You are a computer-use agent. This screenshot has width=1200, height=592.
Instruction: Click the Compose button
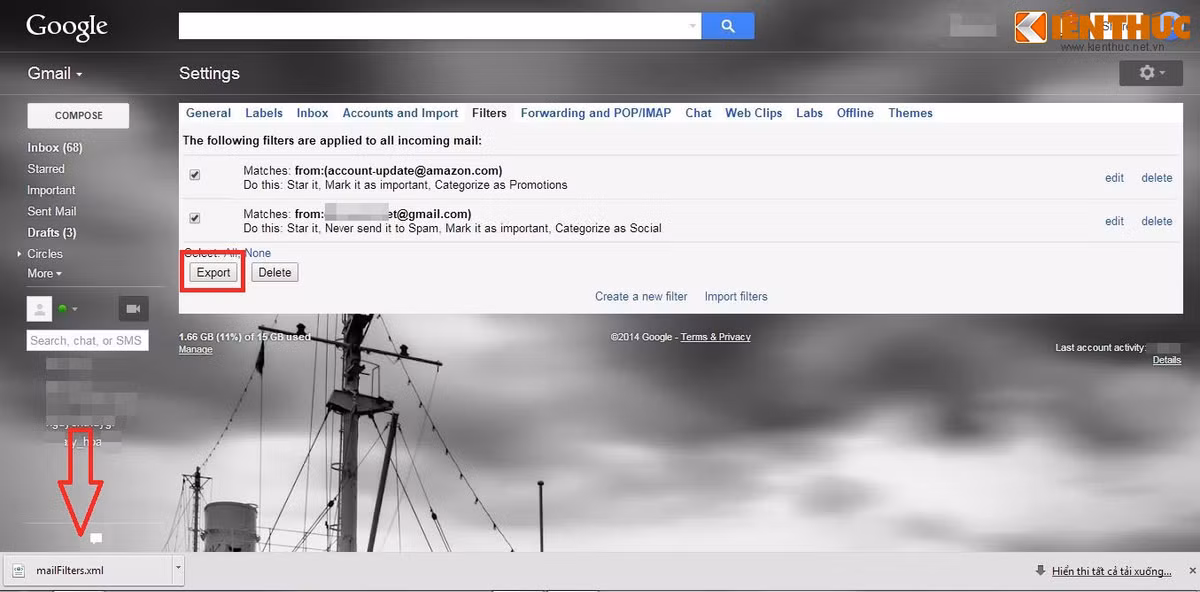tap(79, 115)
